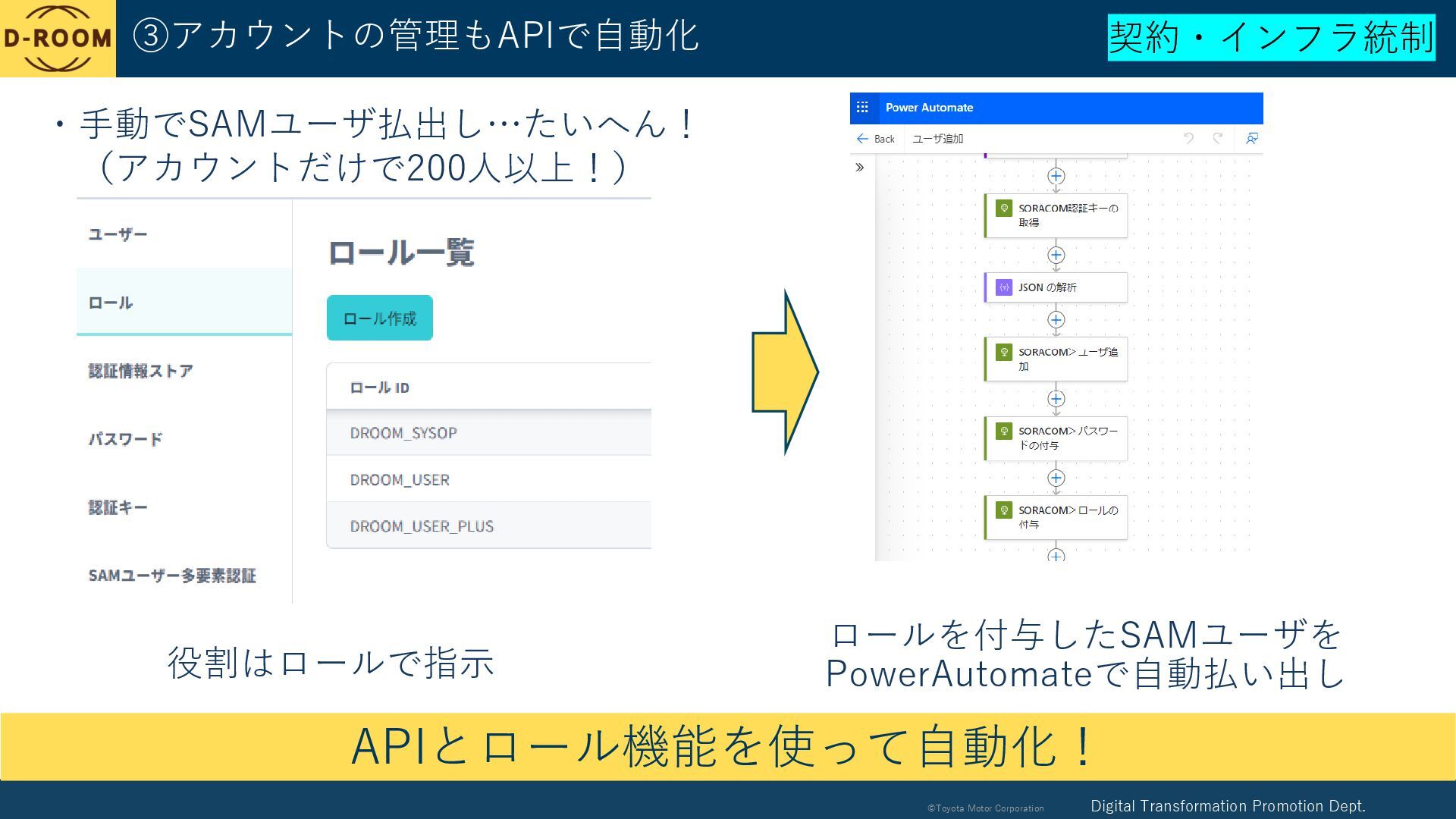This screenshot has width=1456, height=819.
Task: Click plus below SORACOM> ロールの付与 card
Action: (x=1056, y=556)
